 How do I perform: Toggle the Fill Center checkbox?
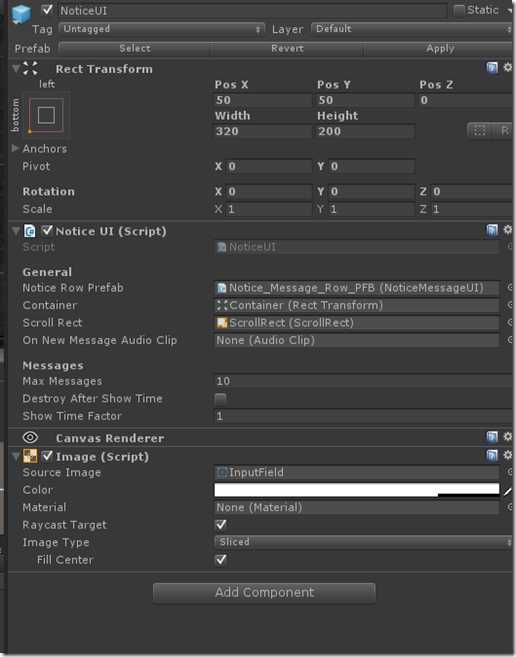[221, 560]
